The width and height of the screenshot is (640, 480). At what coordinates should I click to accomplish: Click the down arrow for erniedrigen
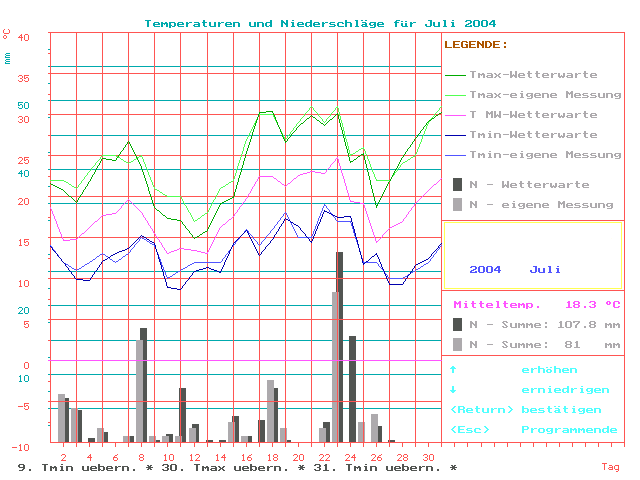(x=453, y=390)
